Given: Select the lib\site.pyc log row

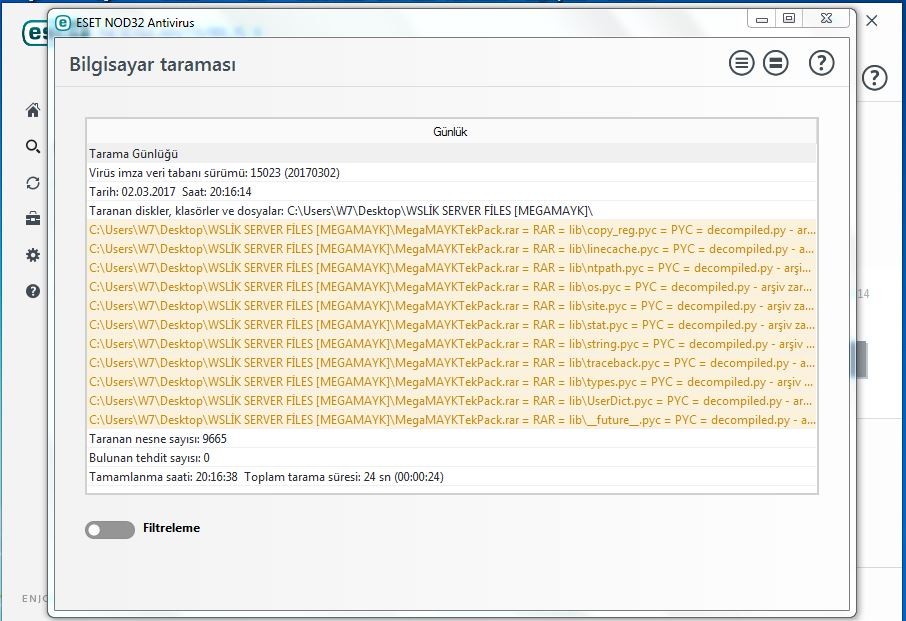Looking at the screenshot, I should click(x=452, y=306).
